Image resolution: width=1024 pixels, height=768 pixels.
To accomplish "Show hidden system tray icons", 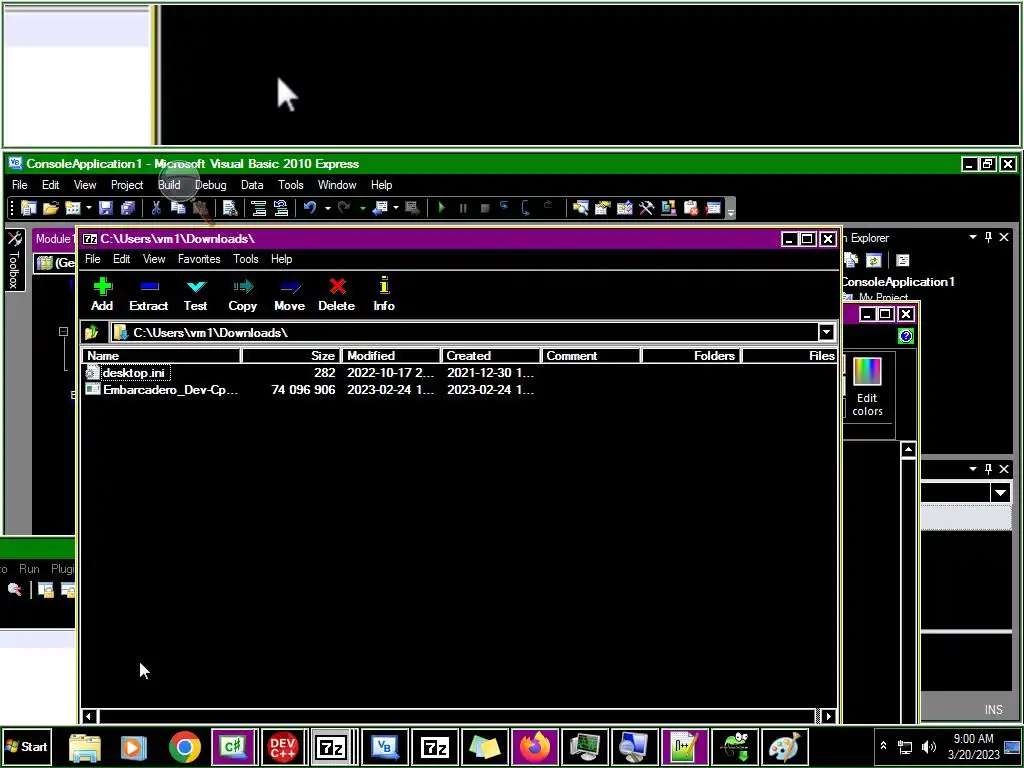I will click(x=884, y=745).
